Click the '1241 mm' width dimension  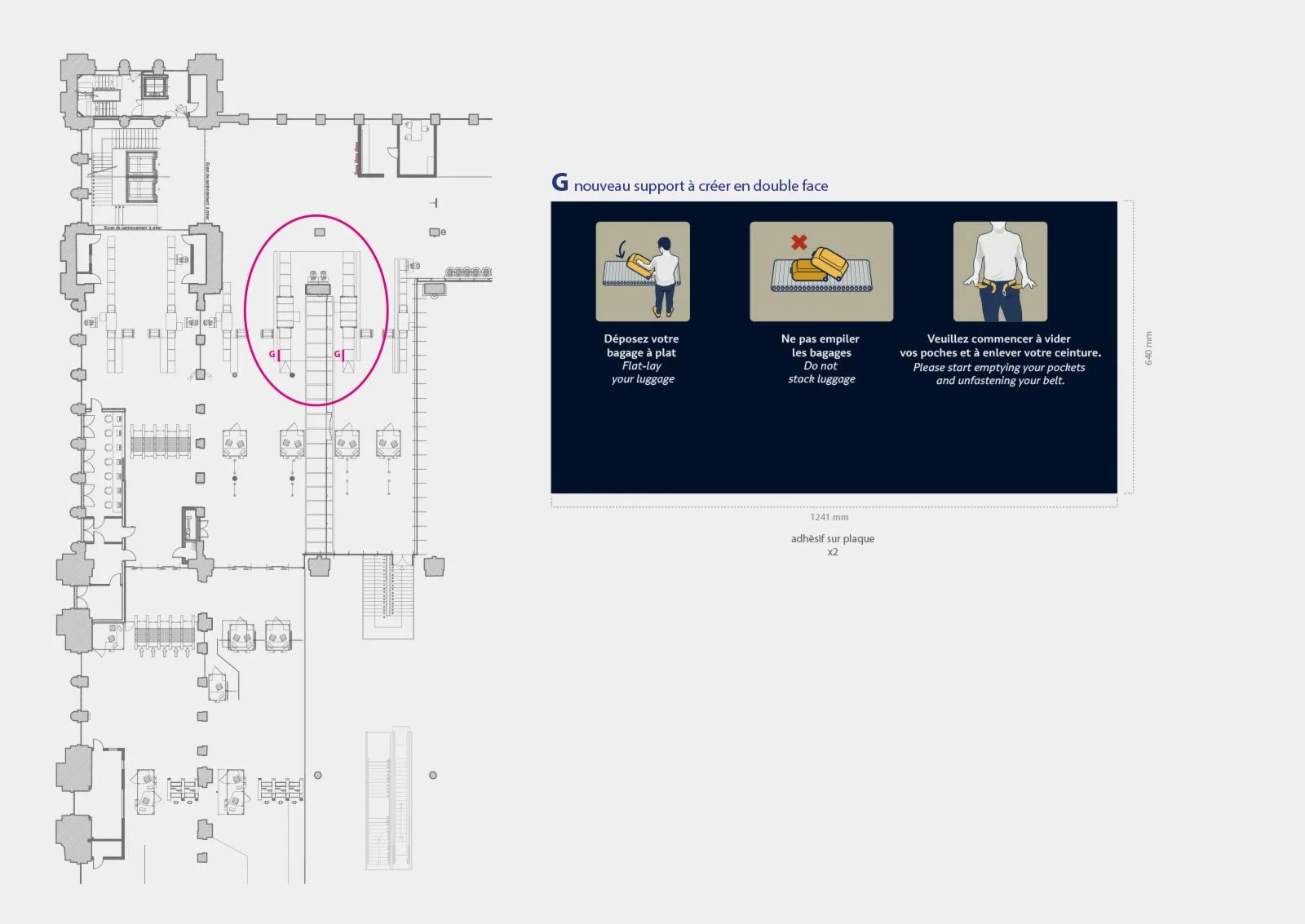[829, 517]
